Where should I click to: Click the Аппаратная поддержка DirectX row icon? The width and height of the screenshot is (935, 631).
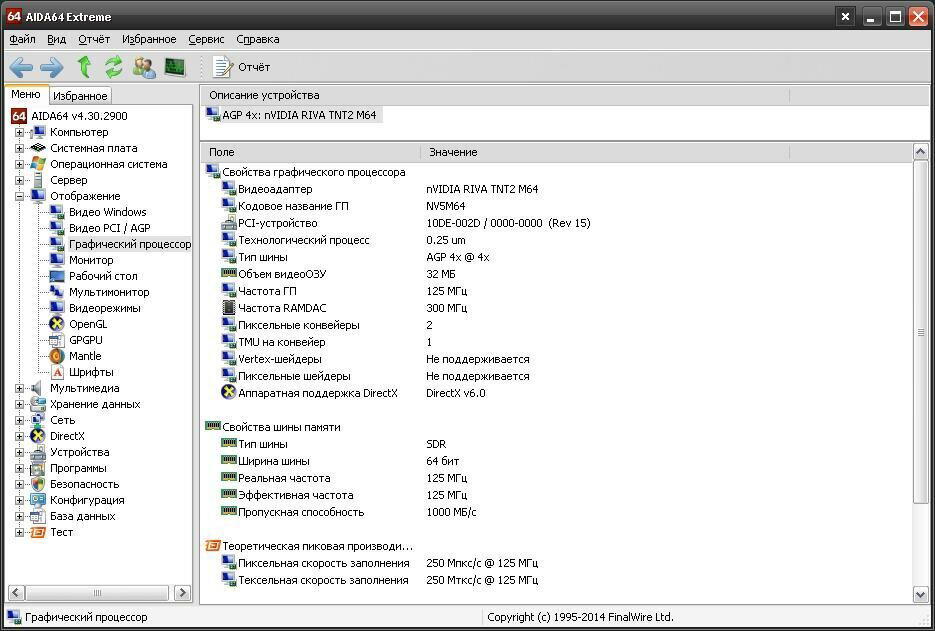[228, 393]
